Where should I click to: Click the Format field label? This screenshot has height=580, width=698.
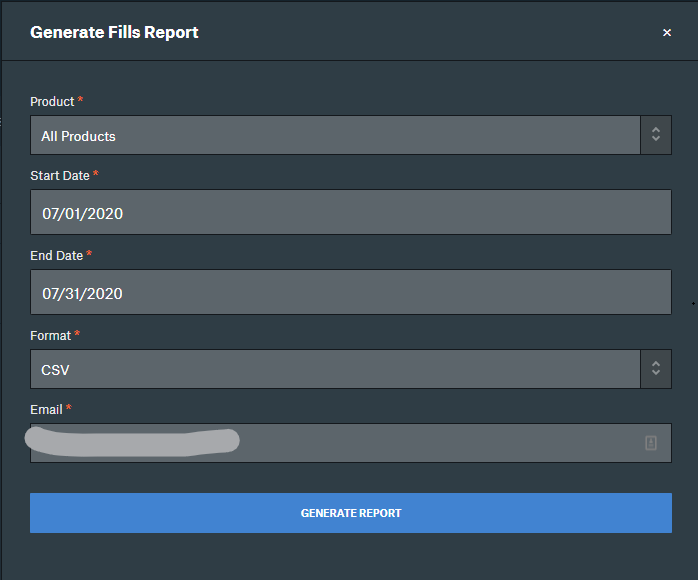pos(50,335)
